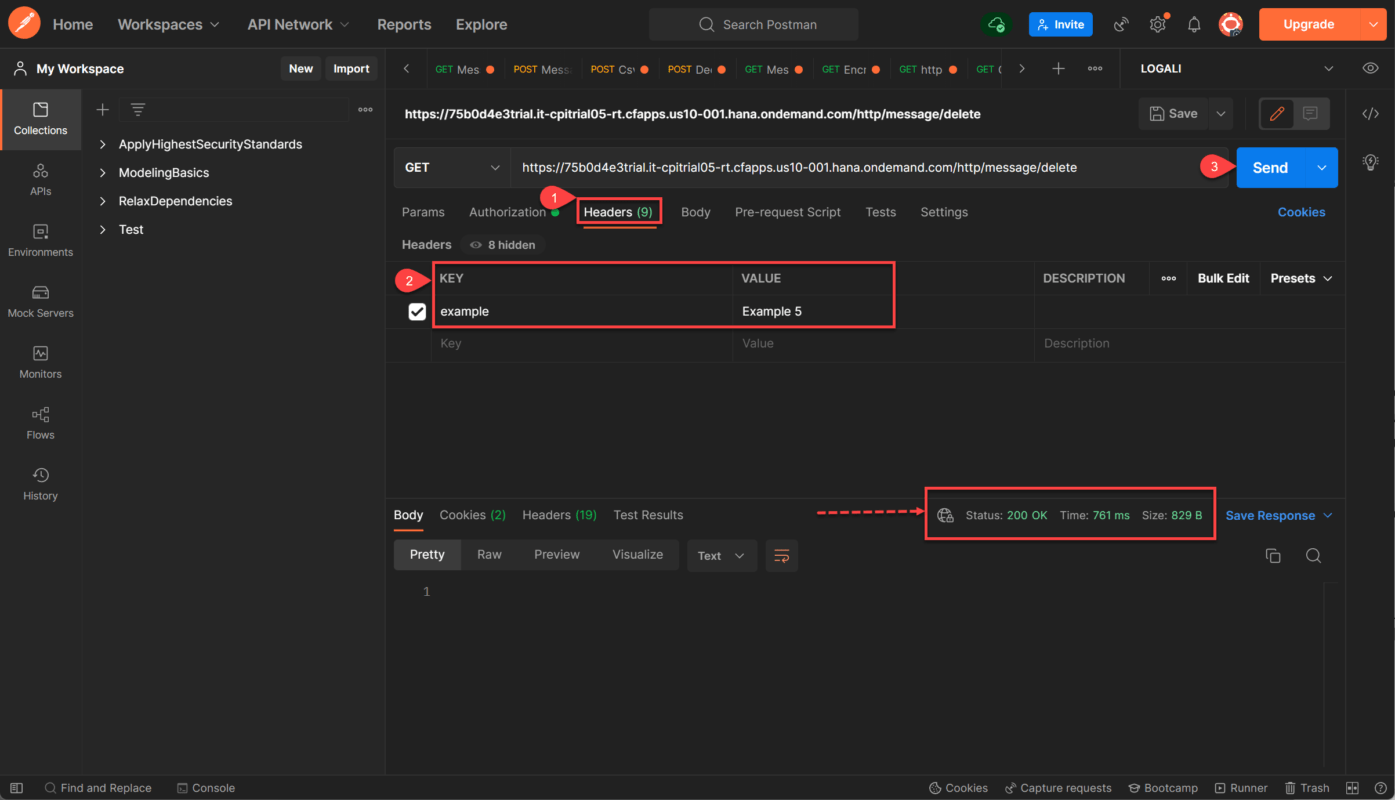
Task: Open the Pre-request Script tab
Action: click(788, 212)
